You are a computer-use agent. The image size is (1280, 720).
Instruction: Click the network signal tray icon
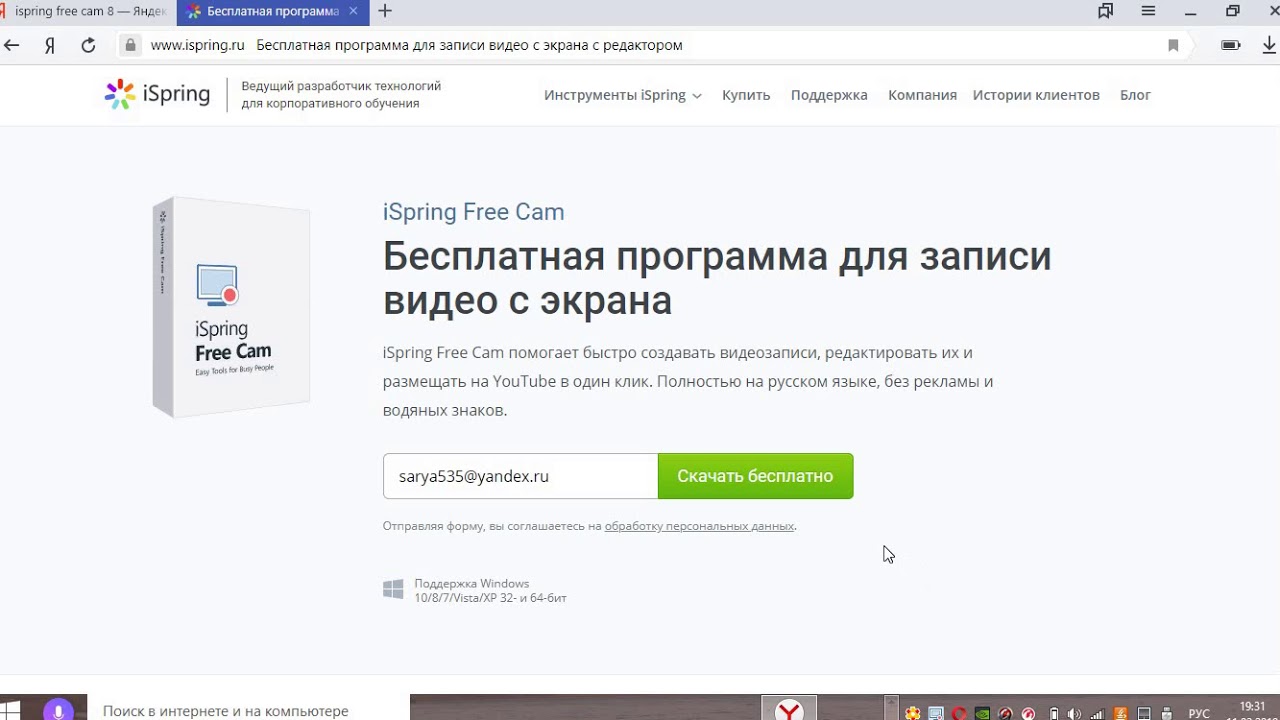pyautogui.click(x=1097, y=713)
